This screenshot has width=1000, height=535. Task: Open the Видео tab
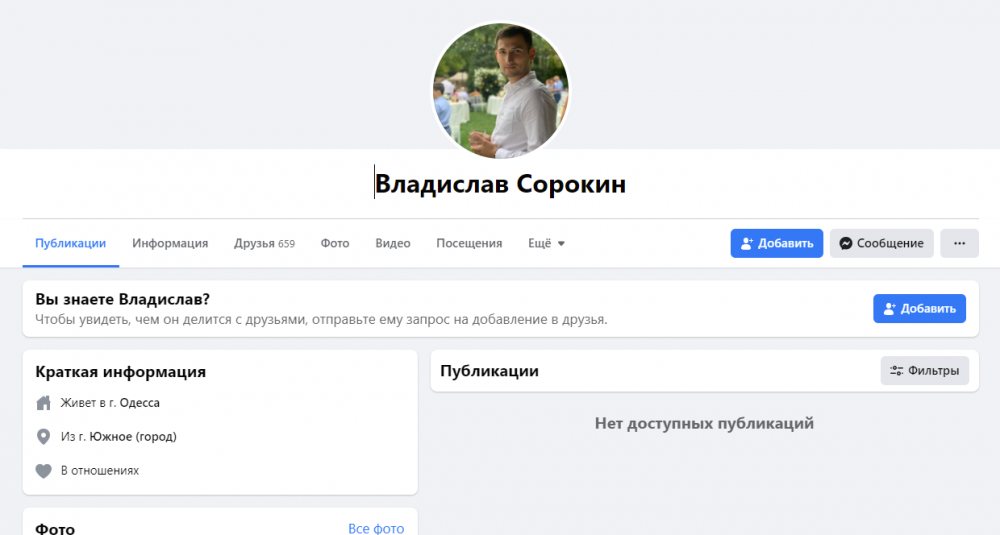tap(393, 243)
